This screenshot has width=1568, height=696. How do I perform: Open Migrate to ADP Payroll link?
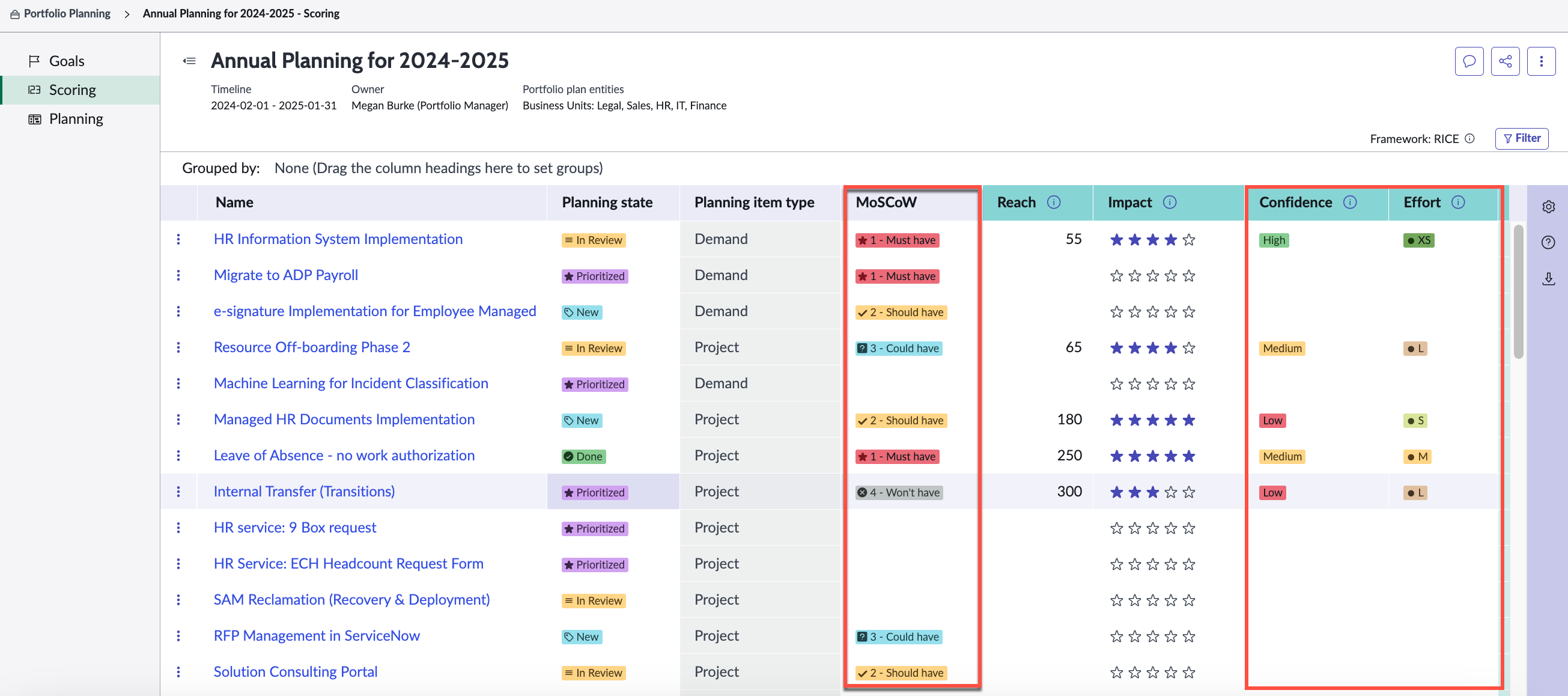click(285, 275)
